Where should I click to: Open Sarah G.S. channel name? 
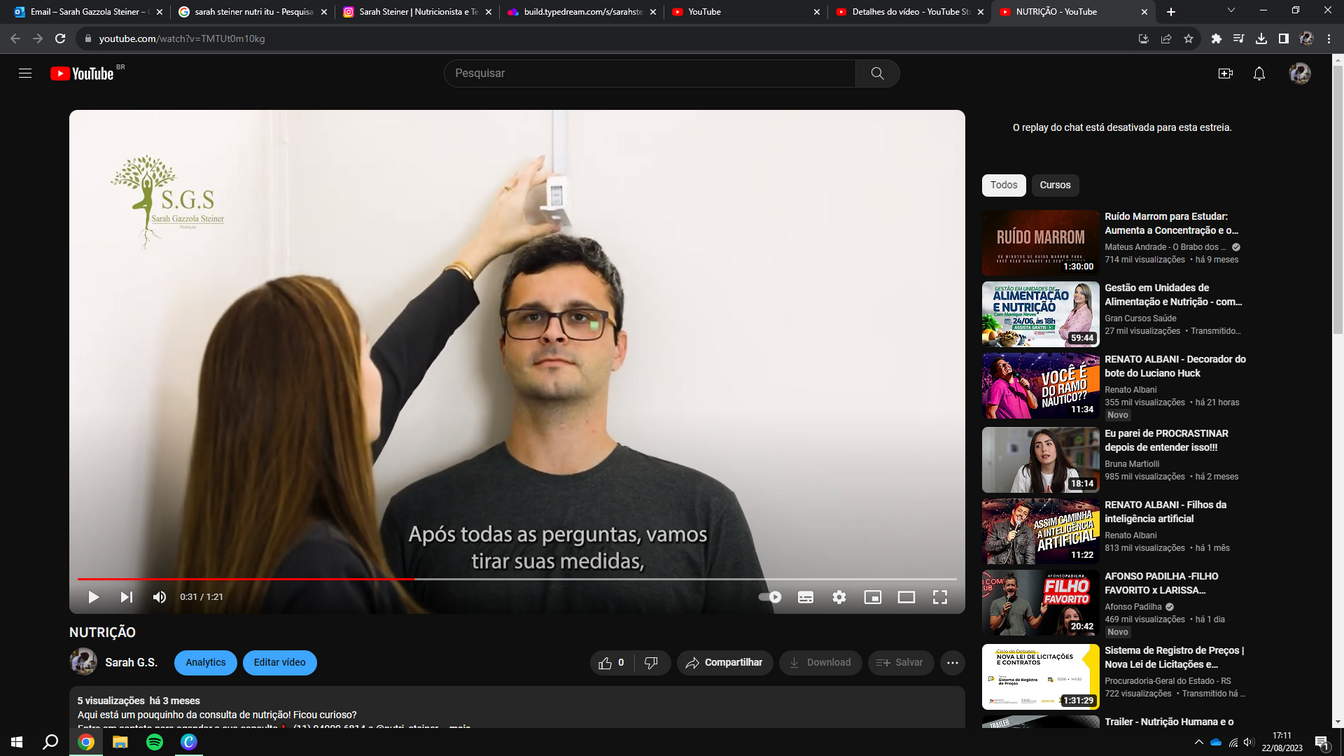coord(131,662)
